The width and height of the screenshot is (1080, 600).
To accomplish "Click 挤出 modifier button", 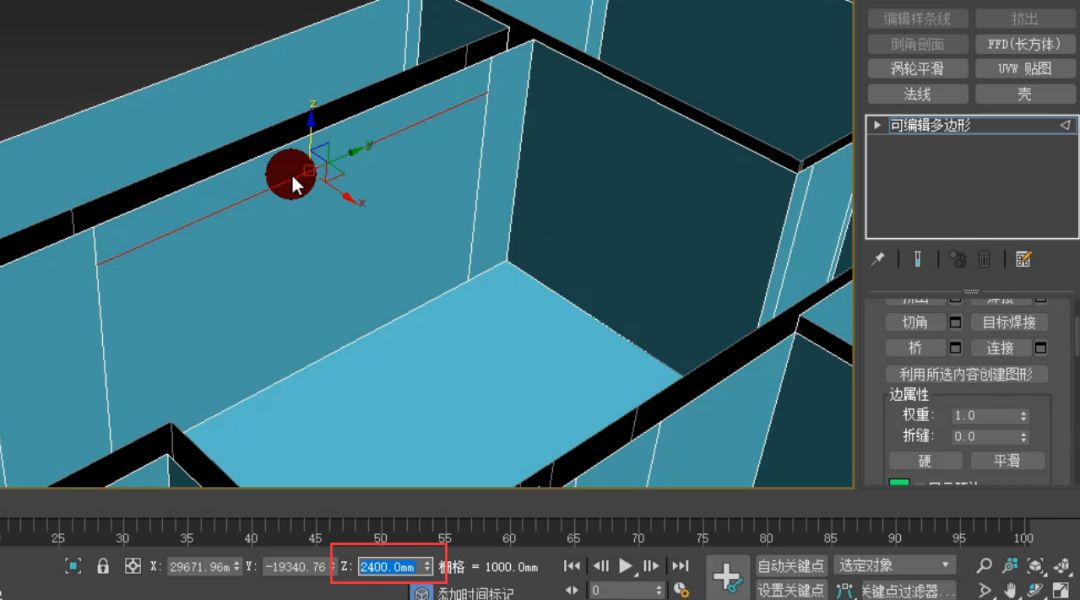I will click(x=1025, y=19).
